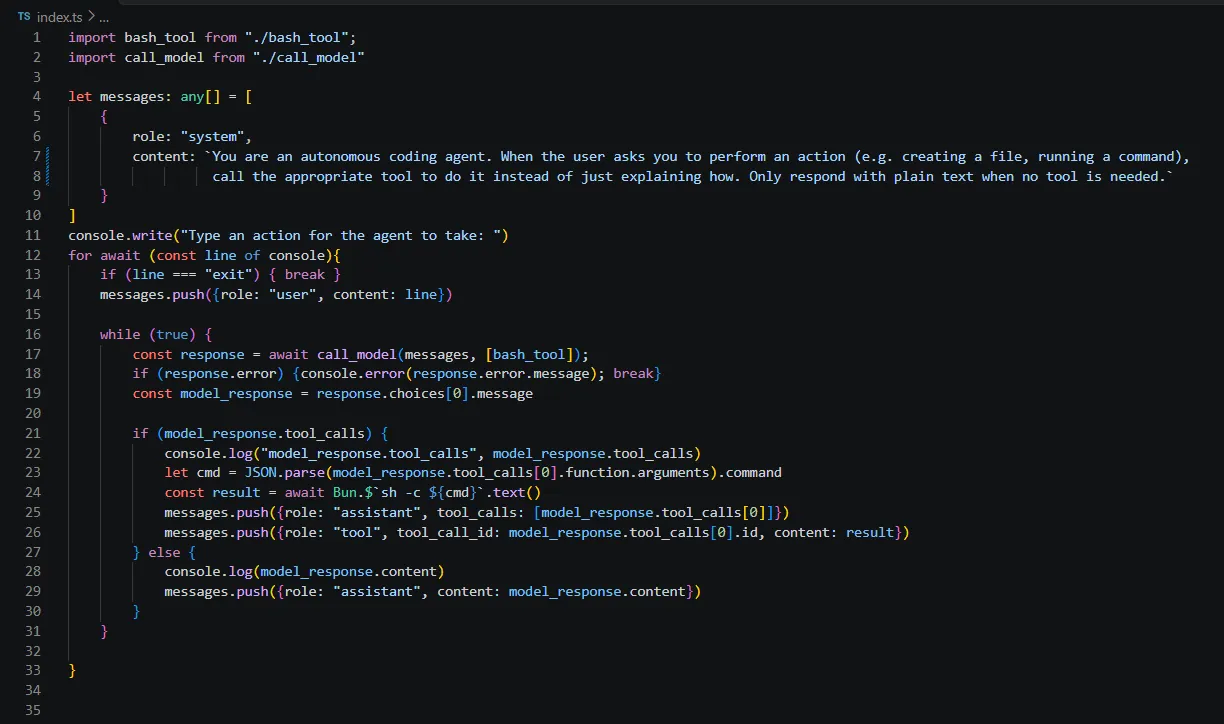Click the TS file icon in breadcrumb
The width and height of the screenshot is (1224, 724).
24,17
